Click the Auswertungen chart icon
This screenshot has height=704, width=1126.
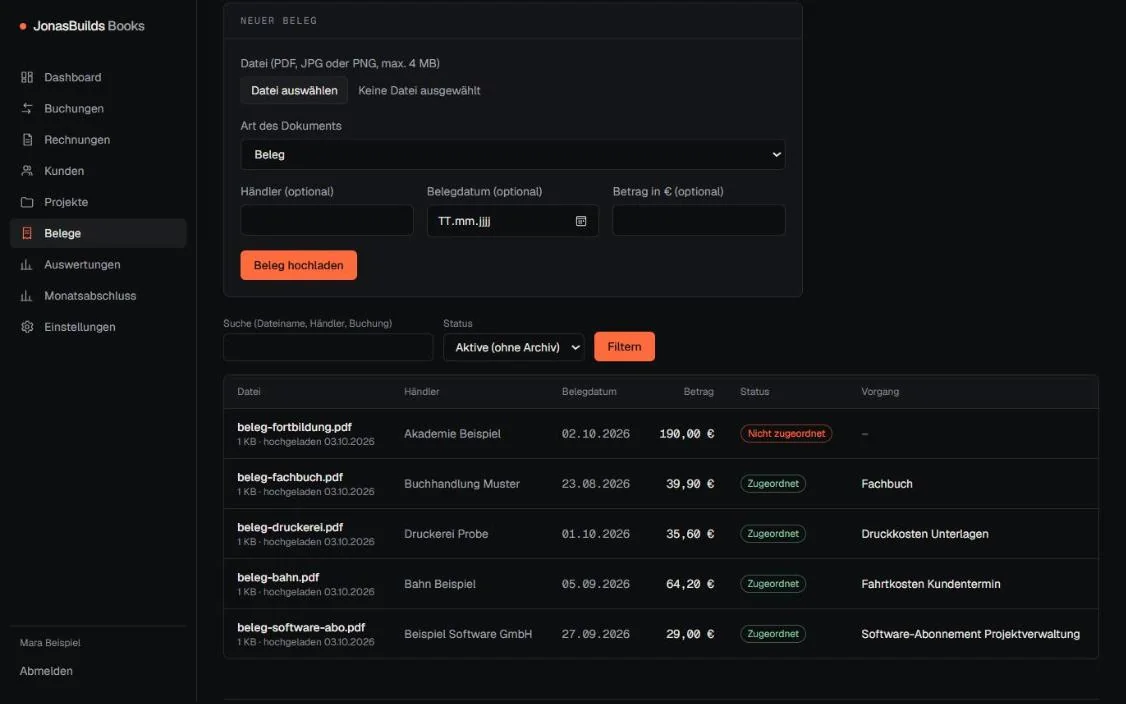(27, 264)
